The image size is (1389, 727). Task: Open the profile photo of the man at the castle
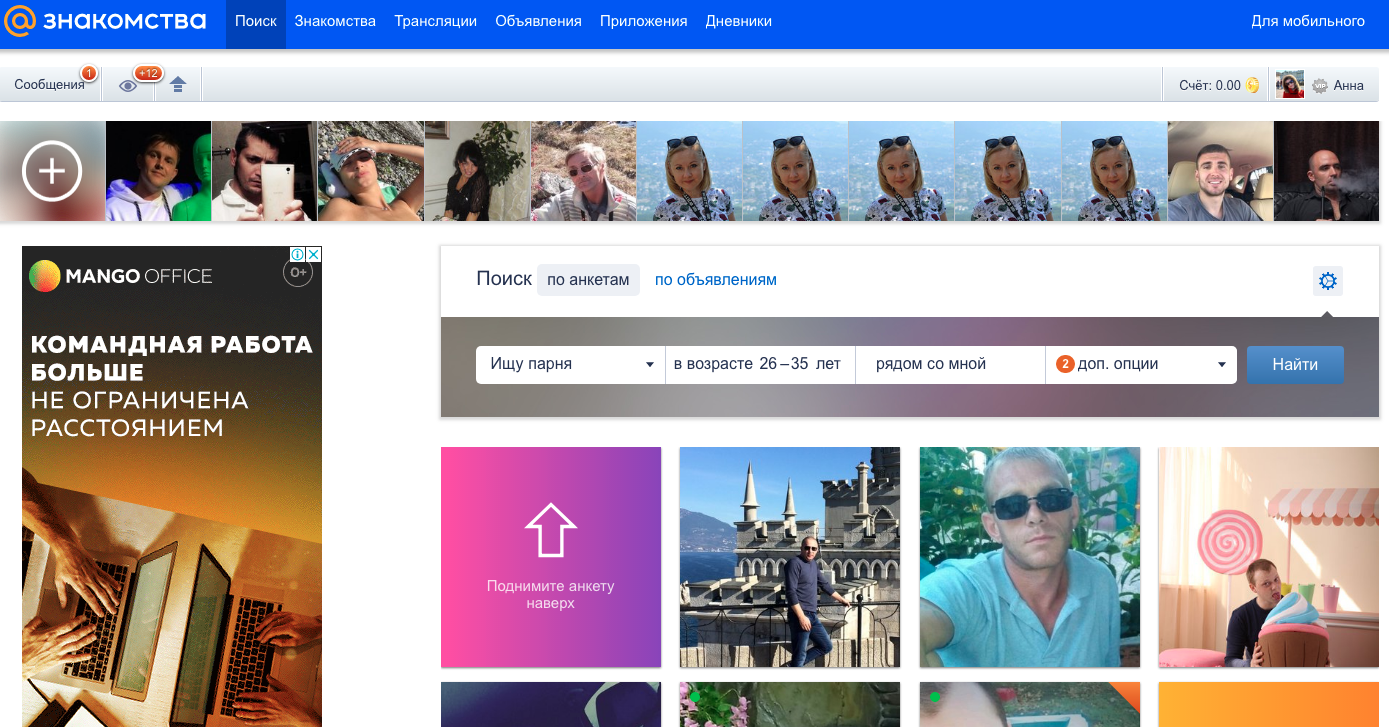[x=790, y=557]
